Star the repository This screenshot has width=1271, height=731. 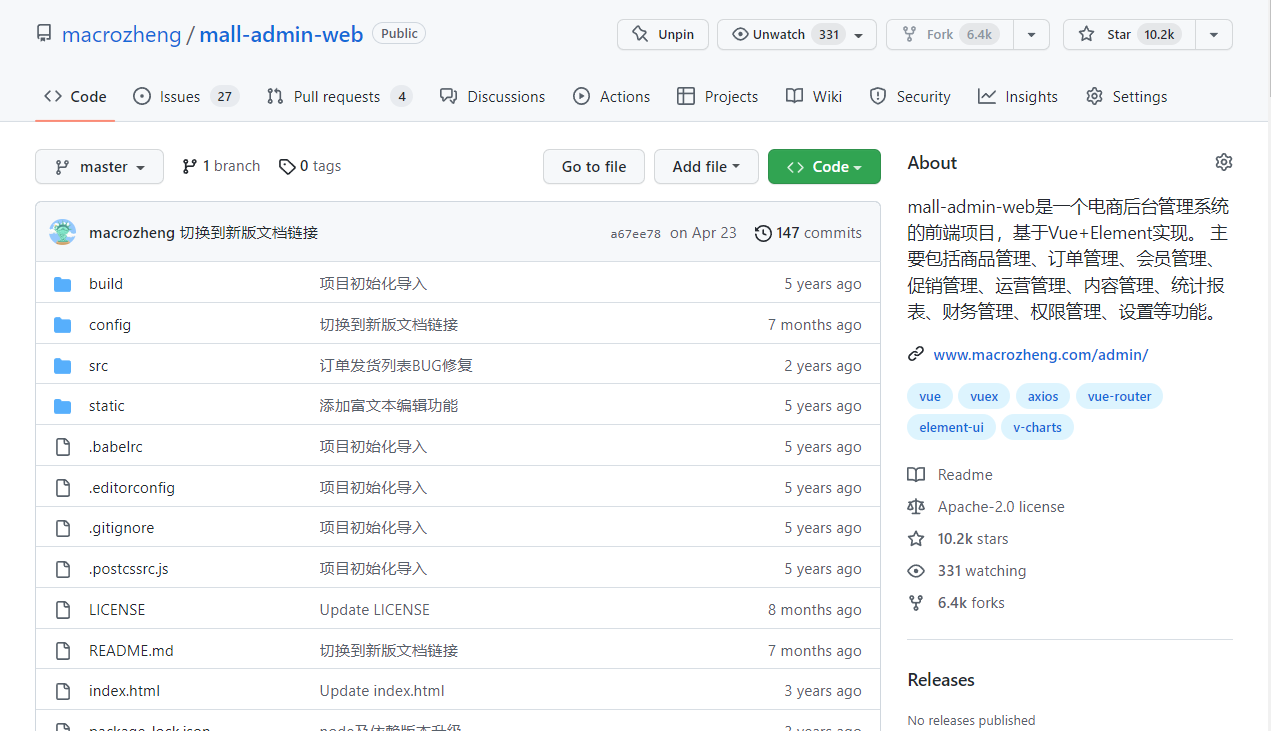pyautogui.click(x=1129, y=34)
